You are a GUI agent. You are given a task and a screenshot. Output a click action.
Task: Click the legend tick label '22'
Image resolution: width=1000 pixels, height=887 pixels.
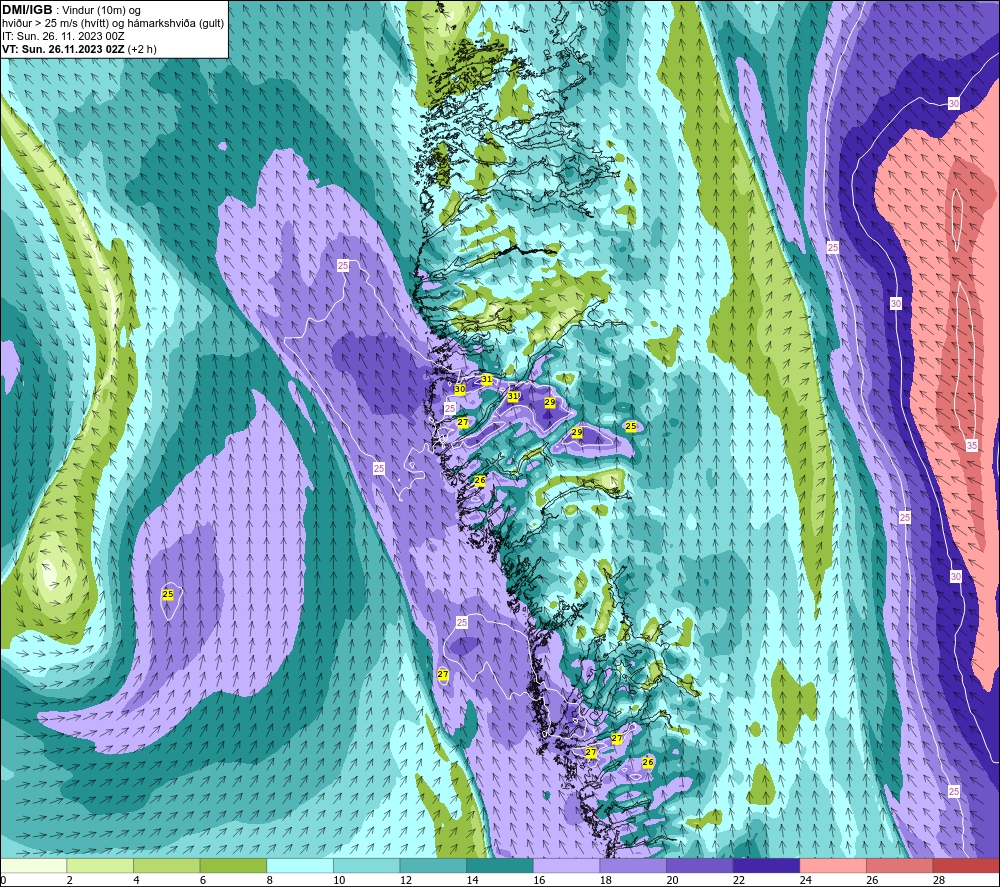(x=739, y=880)
